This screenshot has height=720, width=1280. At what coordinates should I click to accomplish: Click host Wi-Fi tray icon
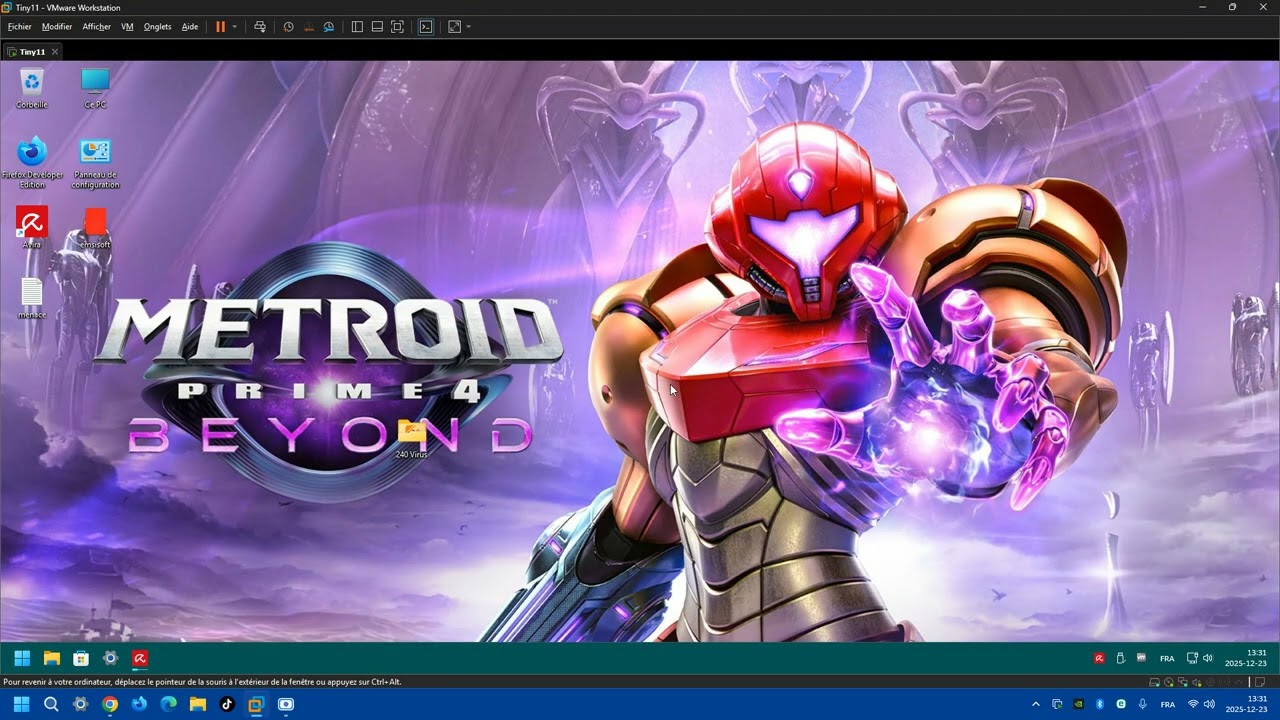coord(1193,704)
